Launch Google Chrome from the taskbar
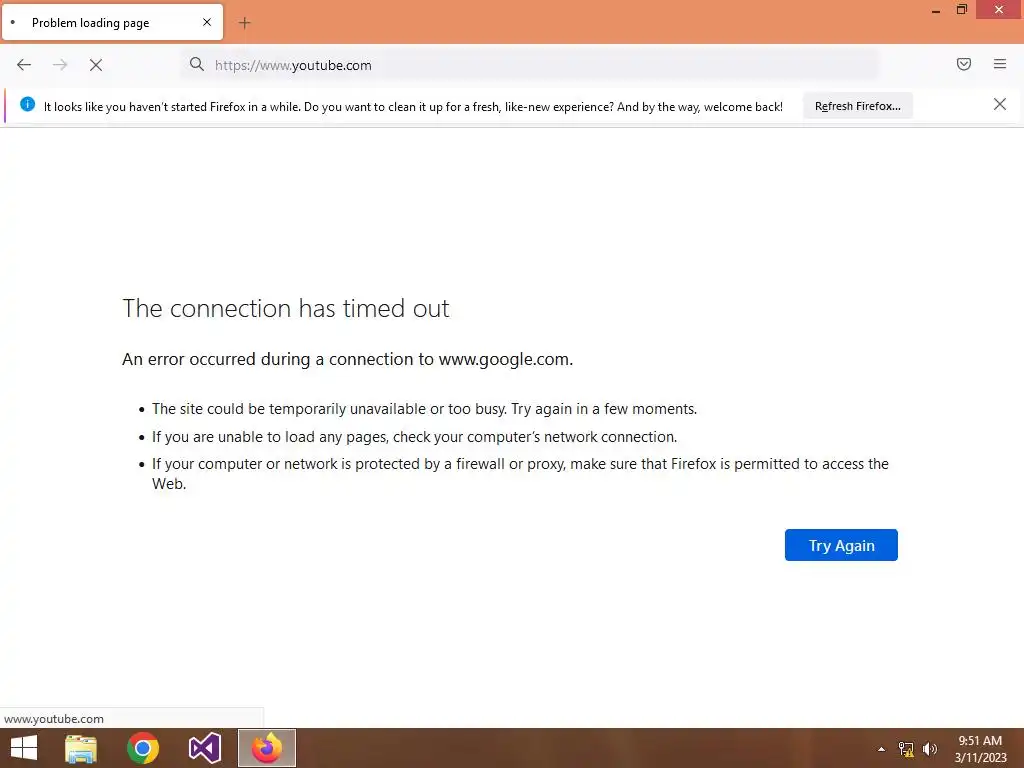This screenshot has width=1024, height=768. click(143, 748)
